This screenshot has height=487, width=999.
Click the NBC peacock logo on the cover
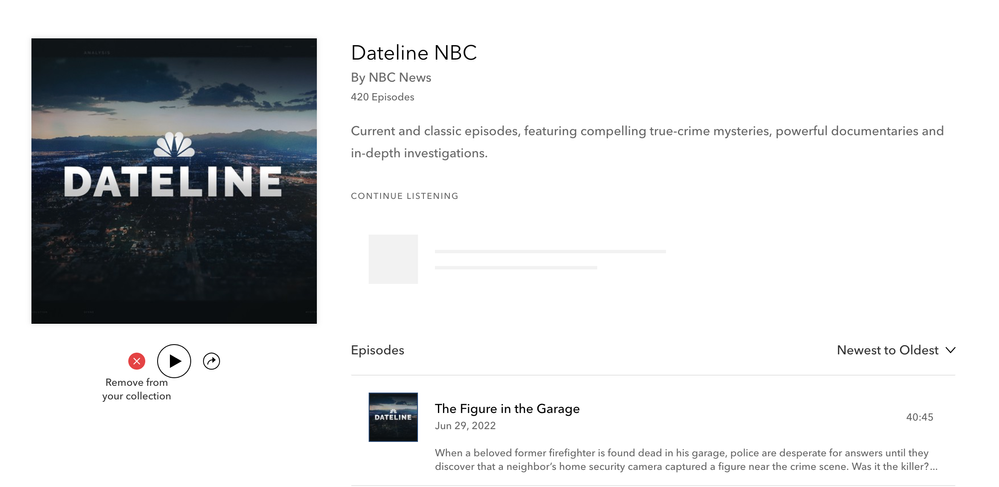[174, 146]
